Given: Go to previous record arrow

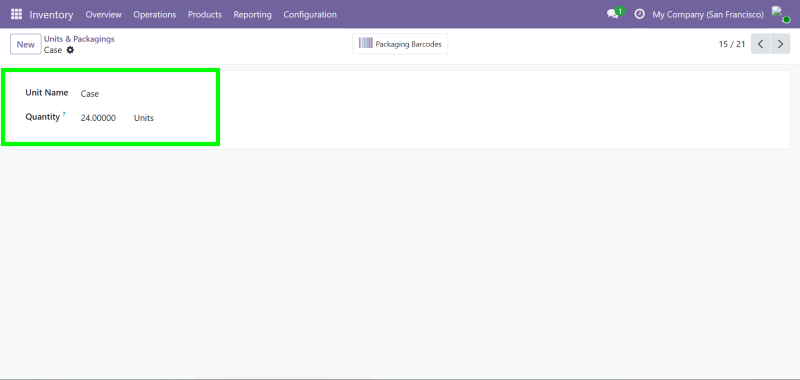Looking at the screenshot, I should coord(760,44).
